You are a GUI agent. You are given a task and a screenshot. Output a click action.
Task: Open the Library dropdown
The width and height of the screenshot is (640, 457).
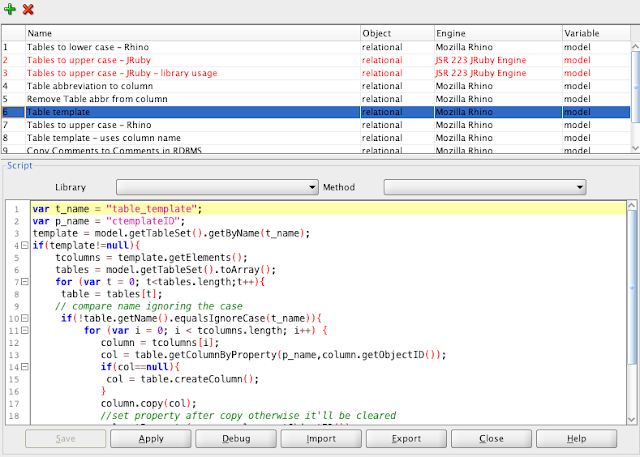click(217, 187)
